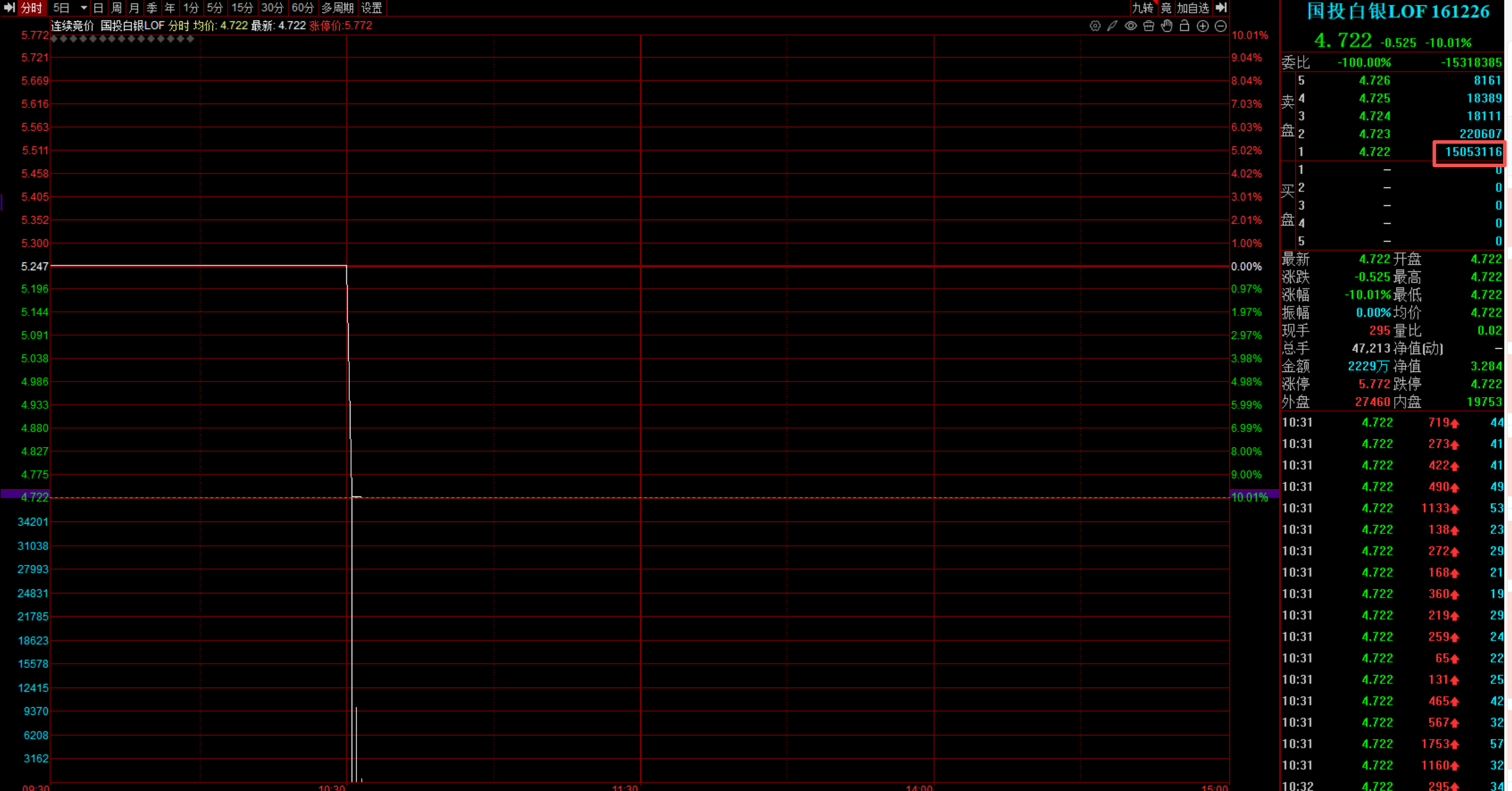The height and width of the screenshot is (791, 1512).
Task: Toggle the eye visibility icon
Action: (x=1131, y=26)
